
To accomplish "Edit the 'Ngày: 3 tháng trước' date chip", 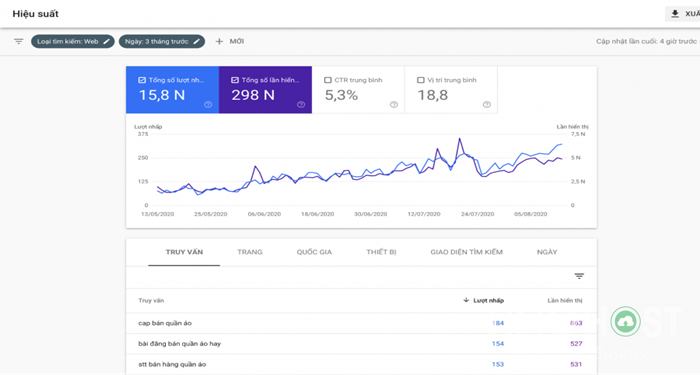I will (162, 42).
